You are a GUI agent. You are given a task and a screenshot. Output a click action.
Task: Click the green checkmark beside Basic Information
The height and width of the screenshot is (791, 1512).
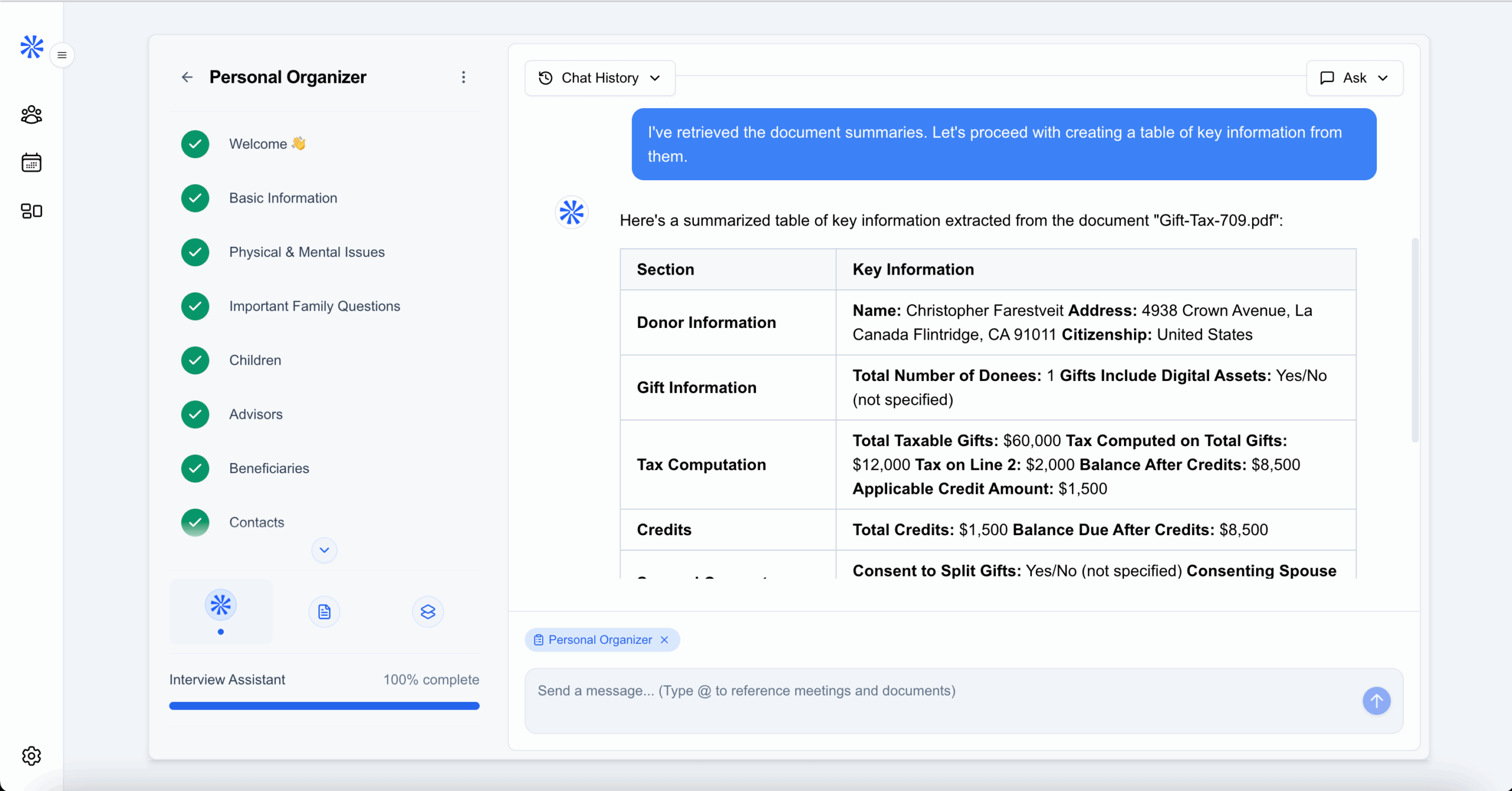[195, 198]
